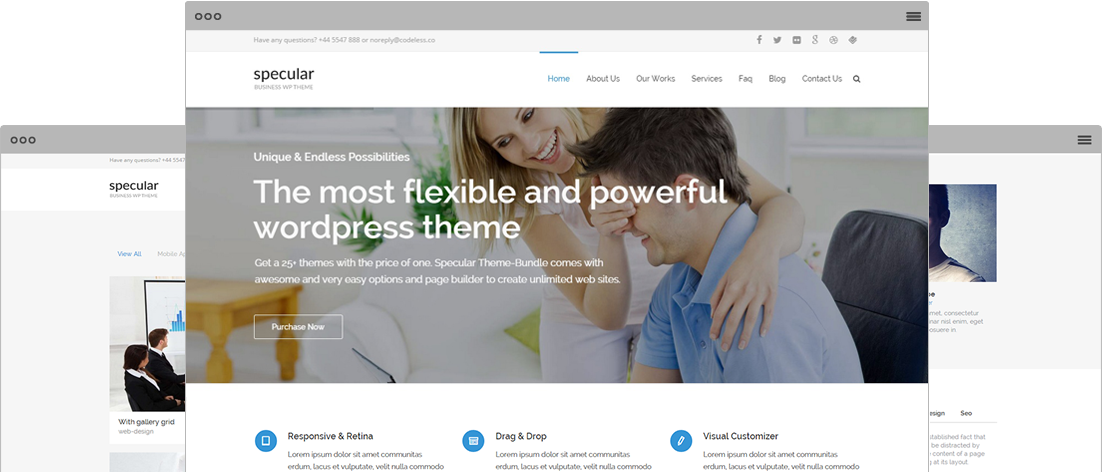Open the Our Works menu item
1102x472 pixels.
click(x=656, y=79)
